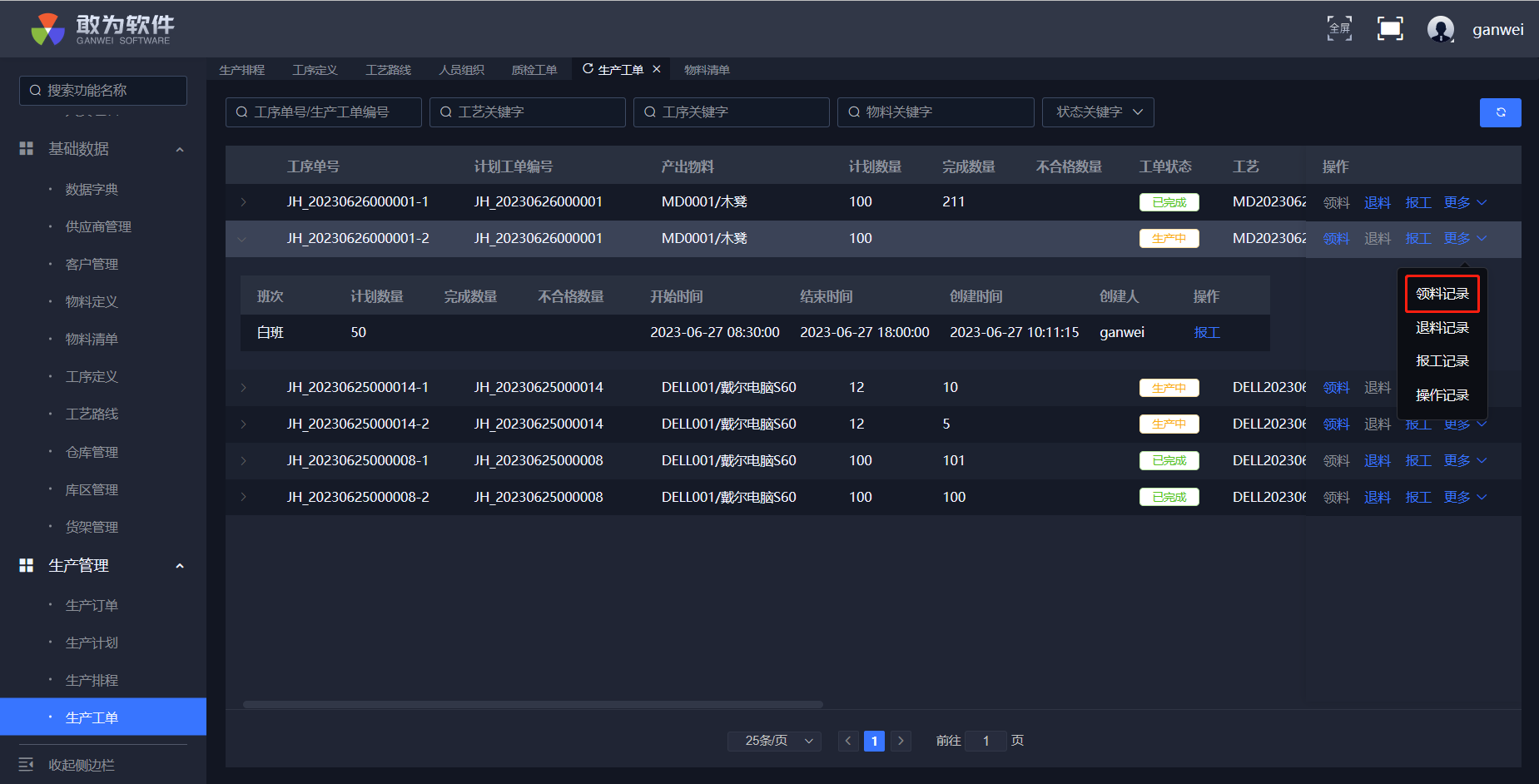The width and height of the screenshot is (1539, 784).
Task: Select 领料记录 from the dropdown menu
Action: [x=1442, y=294]
